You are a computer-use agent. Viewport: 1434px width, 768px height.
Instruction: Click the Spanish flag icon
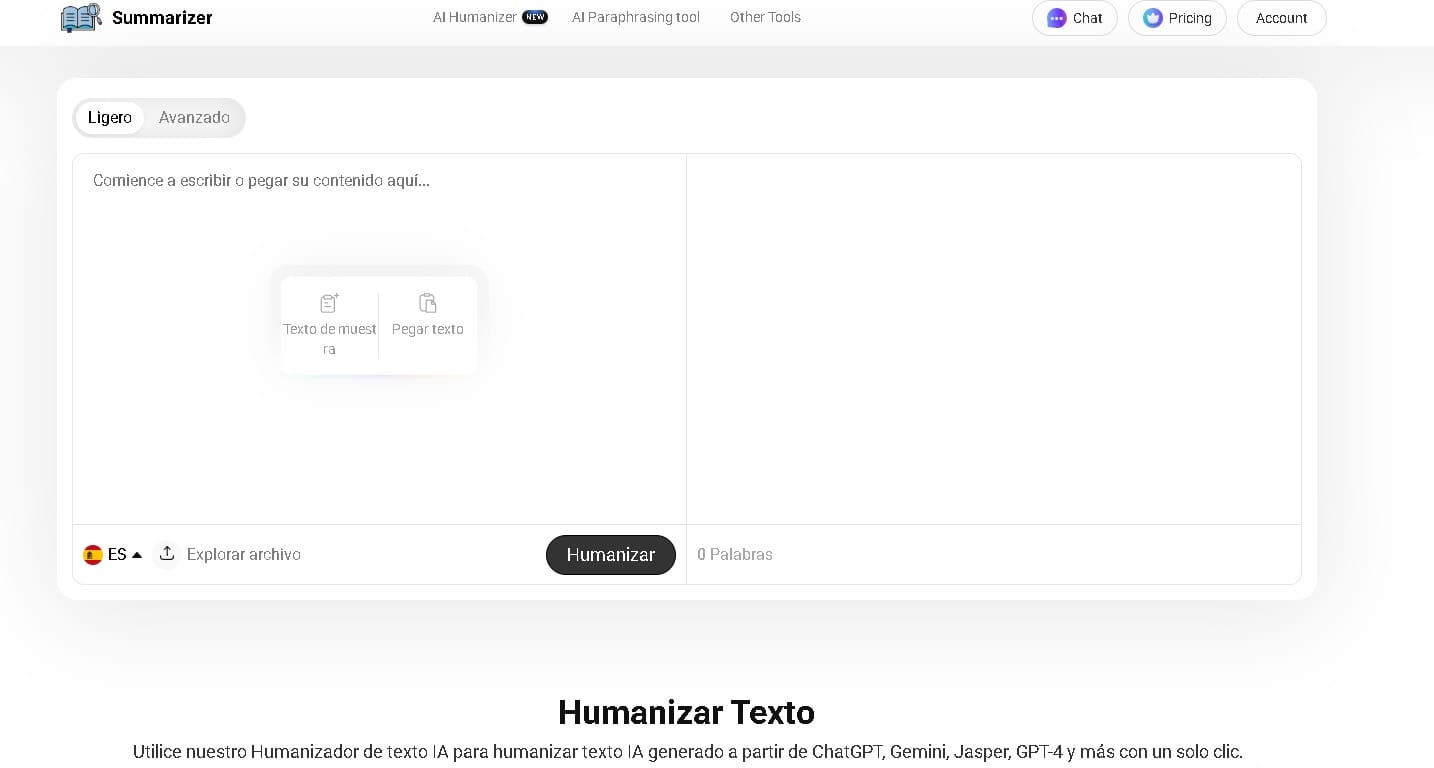93,554
